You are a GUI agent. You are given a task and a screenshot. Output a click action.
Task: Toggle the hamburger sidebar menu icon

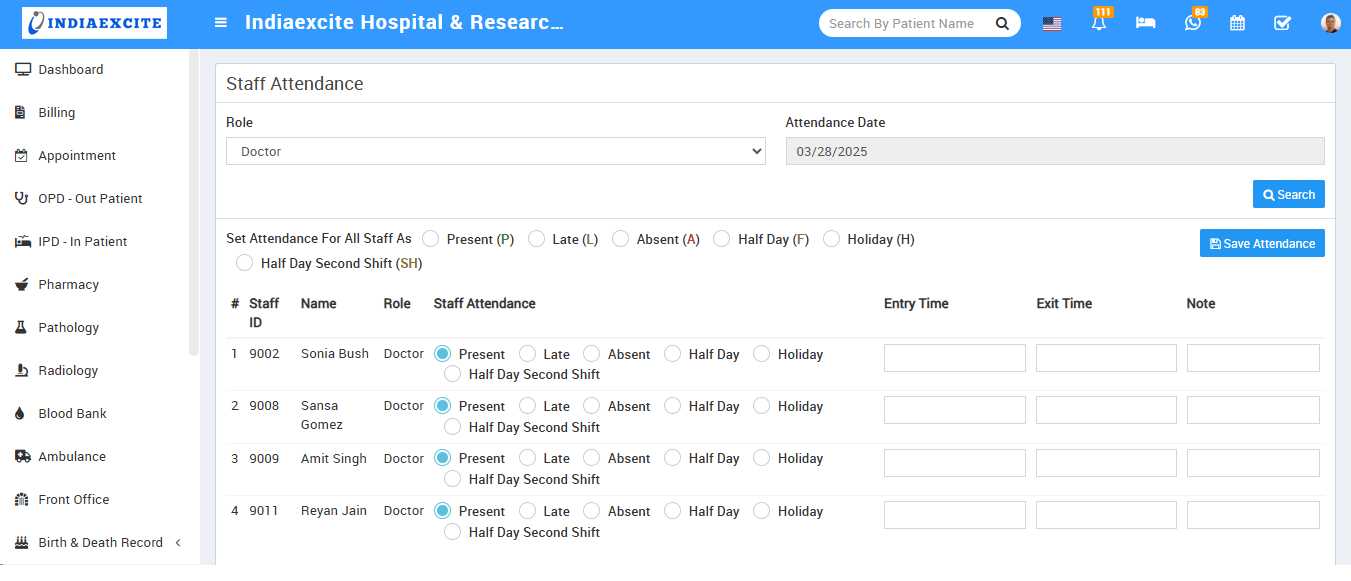221,23
